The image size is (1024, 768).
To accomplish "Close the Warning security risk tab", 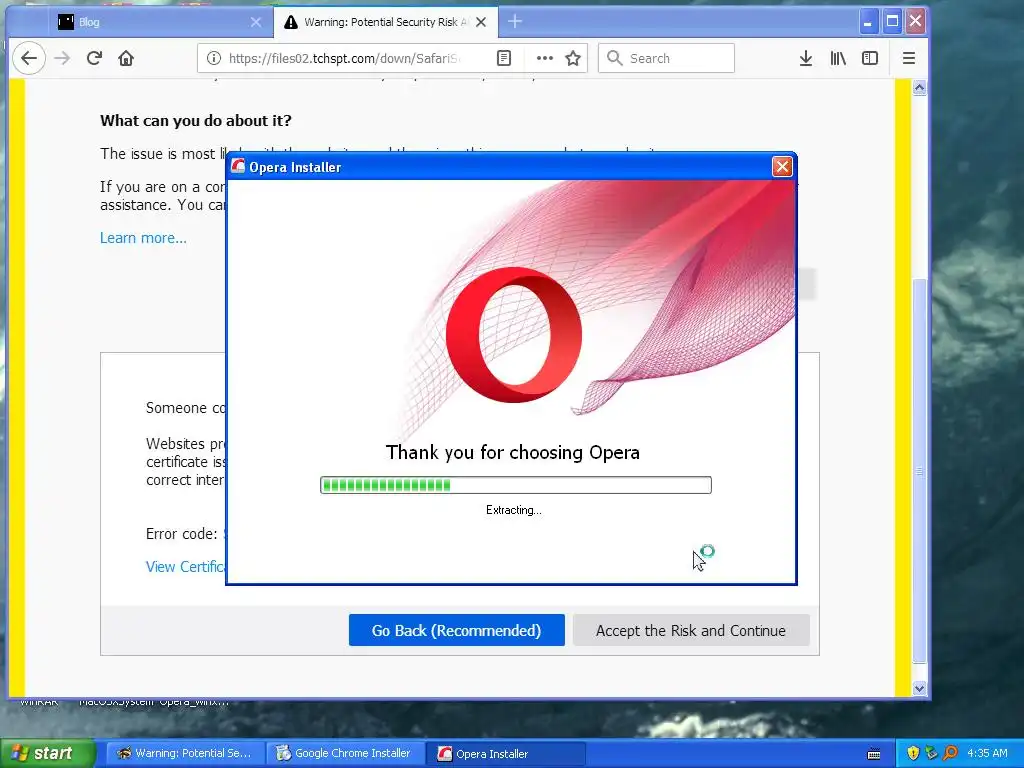I will click(x=481, y=22).
